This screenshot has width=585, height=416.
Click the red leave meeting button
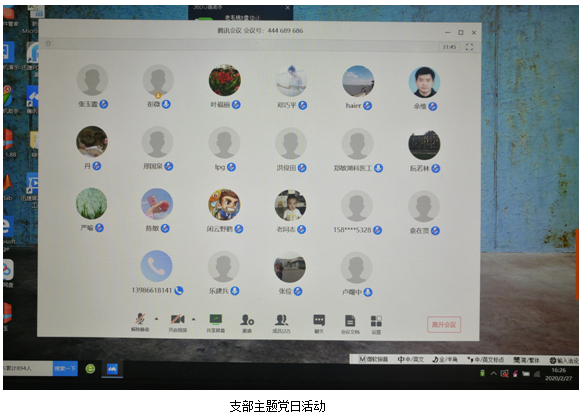pos(444,325)
